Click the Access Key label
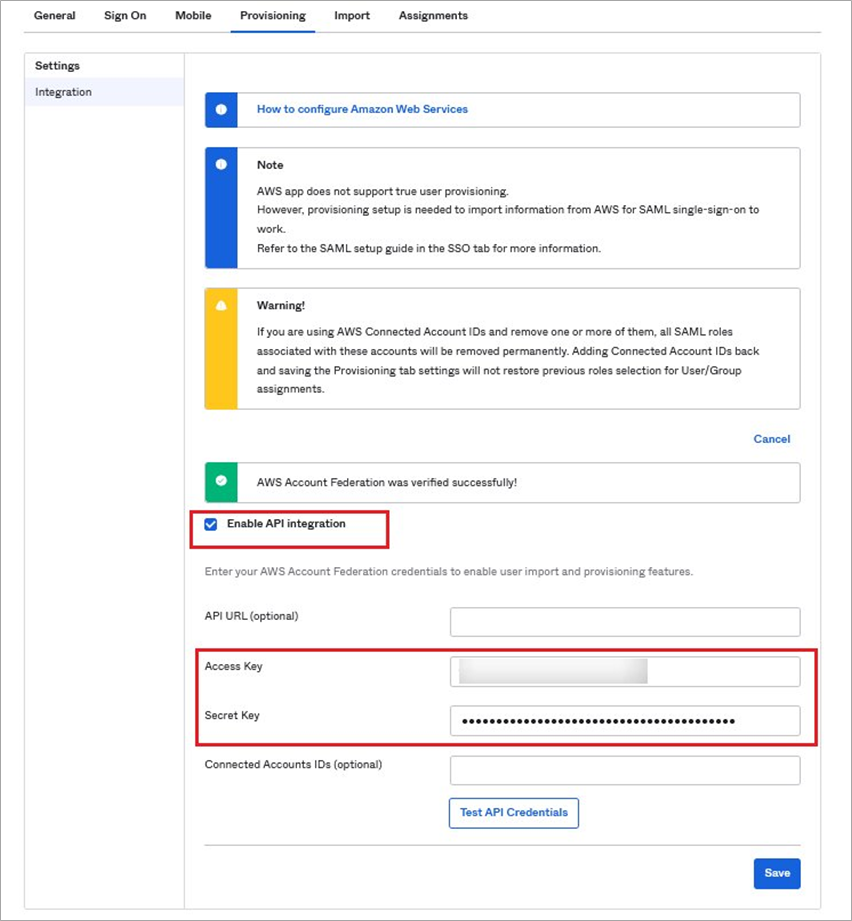The height and width of the screenshot is (921, 852). click(234, 666)
